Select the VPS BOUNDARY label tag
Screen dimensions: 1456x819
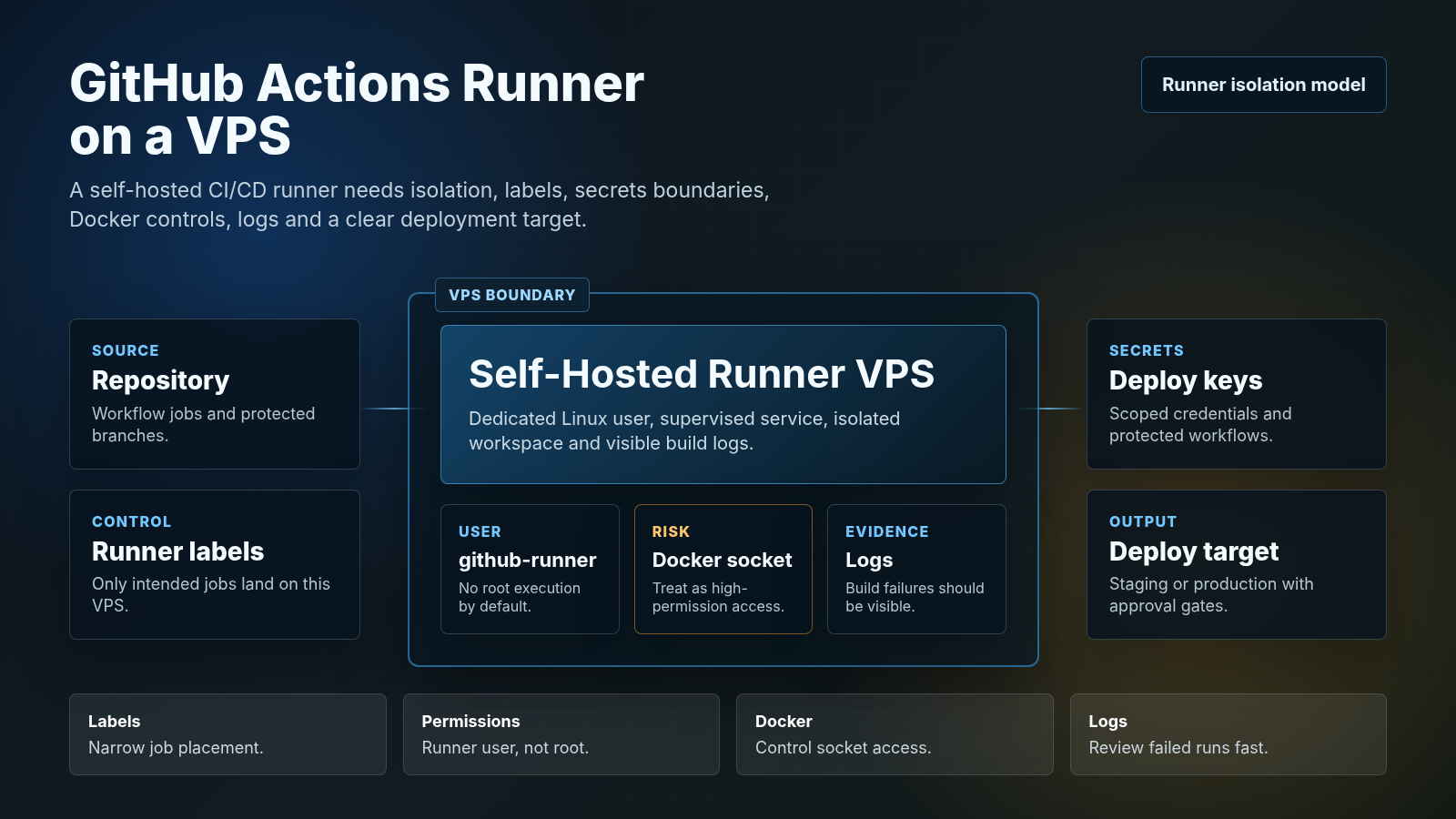pyautogui.click(x=512, y=295)
